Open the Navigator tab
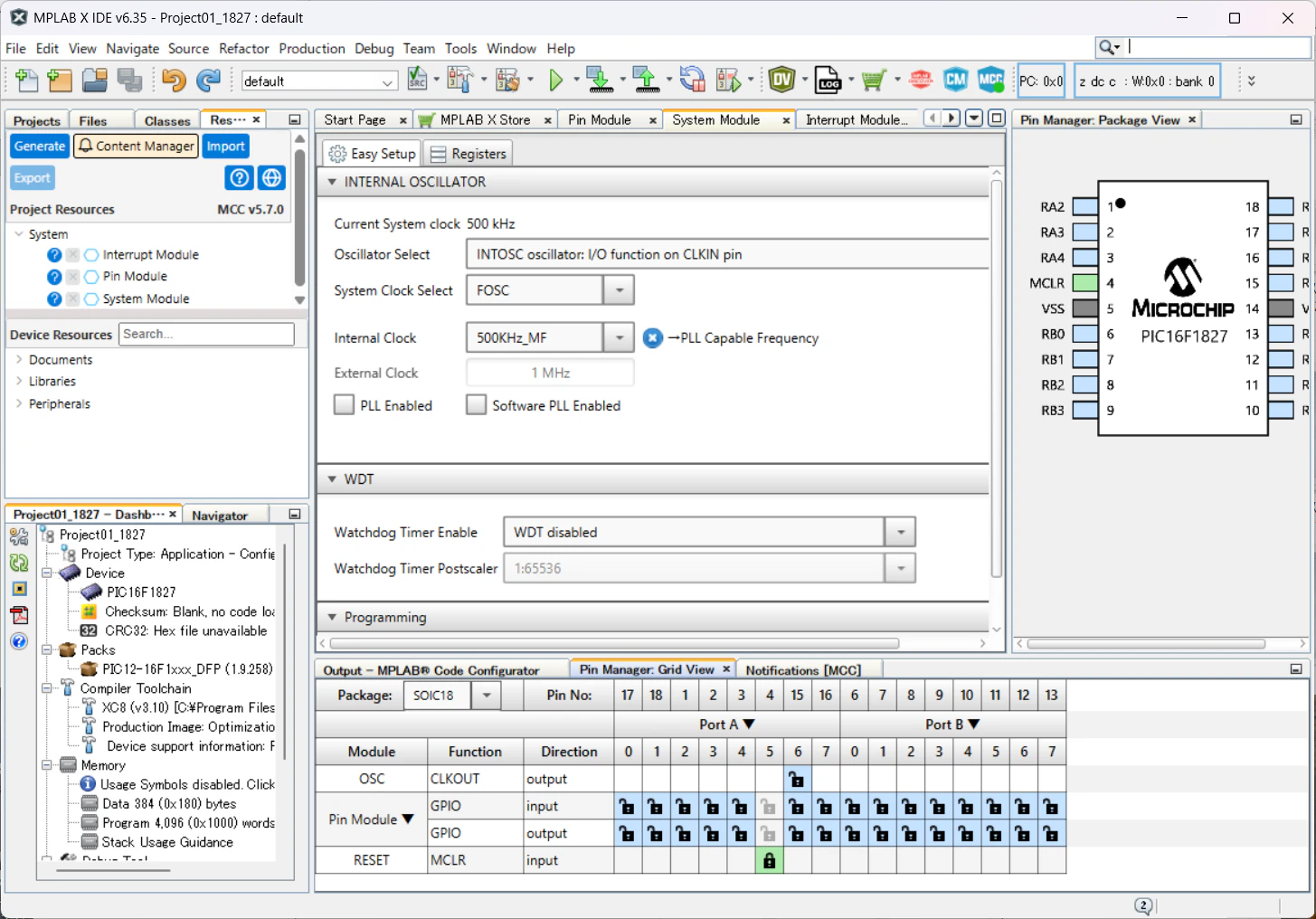Viewport: 1316px width, 919px height. [x=220, y=516]
